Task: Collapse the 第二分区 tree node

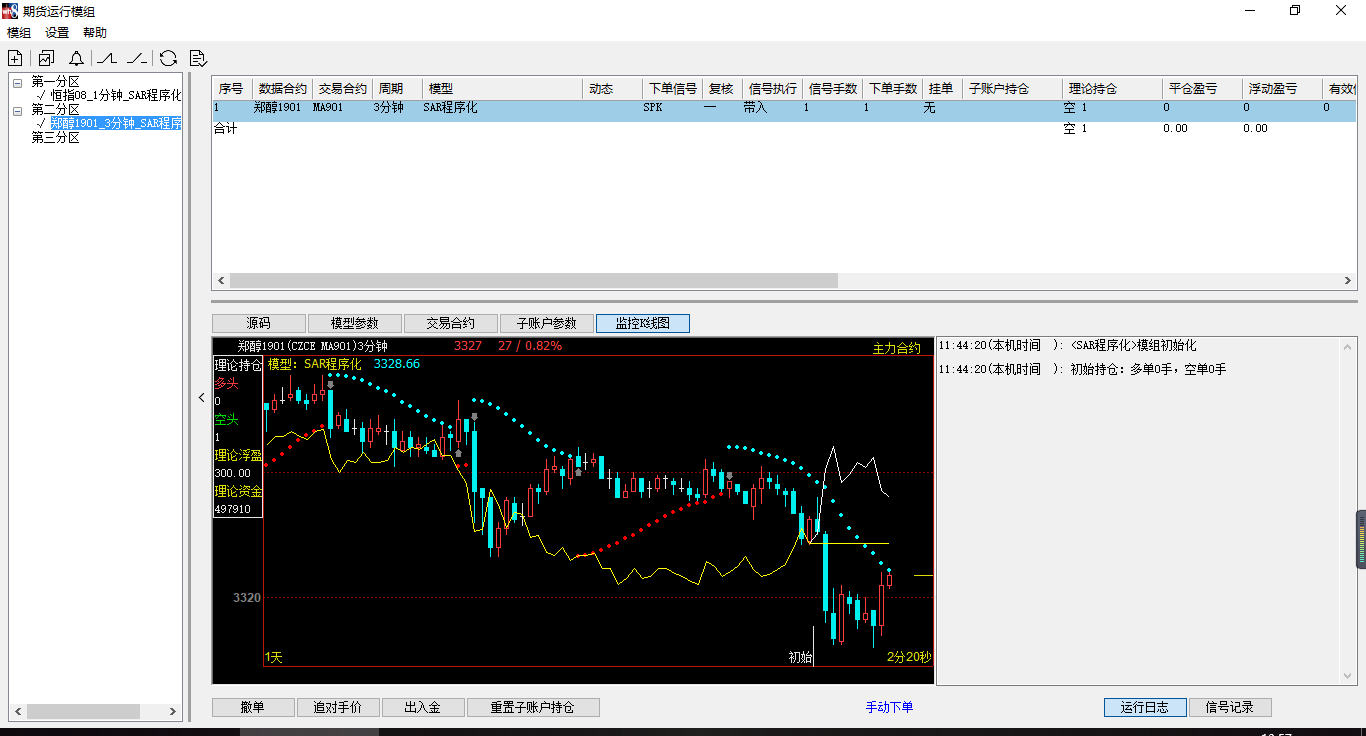Action: (x=18, y=110)
